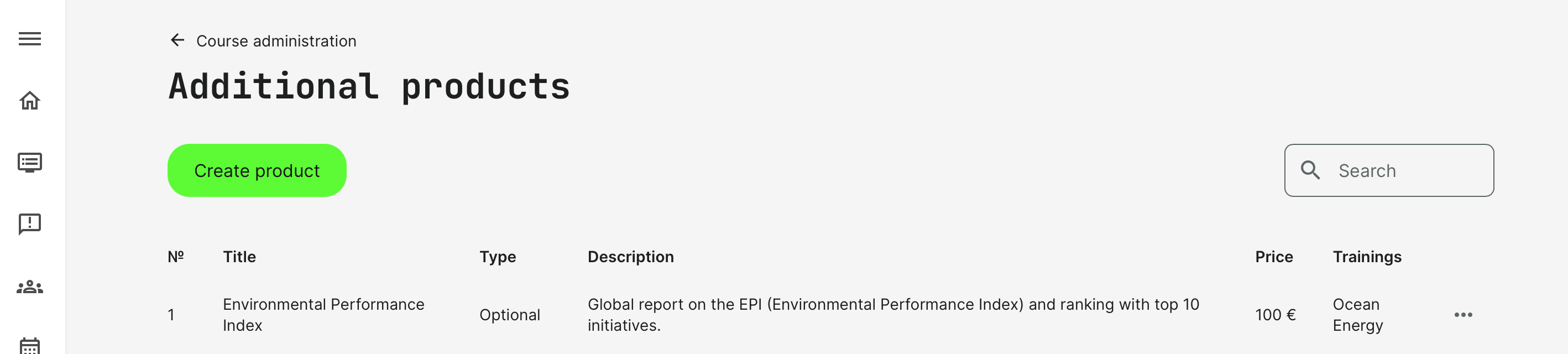Click the back arrow icon
The width and height of the screenshot is (1568, 354).
click(177, 40)
